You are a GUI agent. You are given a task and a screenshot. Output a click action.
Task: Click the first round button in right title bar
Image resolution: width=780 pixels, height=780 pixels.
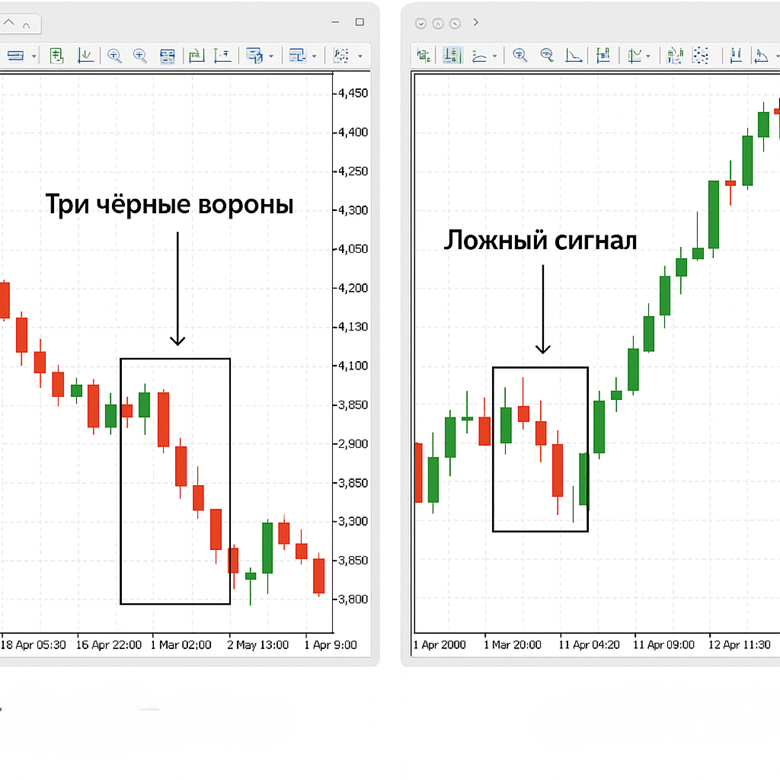click(421, 22)
